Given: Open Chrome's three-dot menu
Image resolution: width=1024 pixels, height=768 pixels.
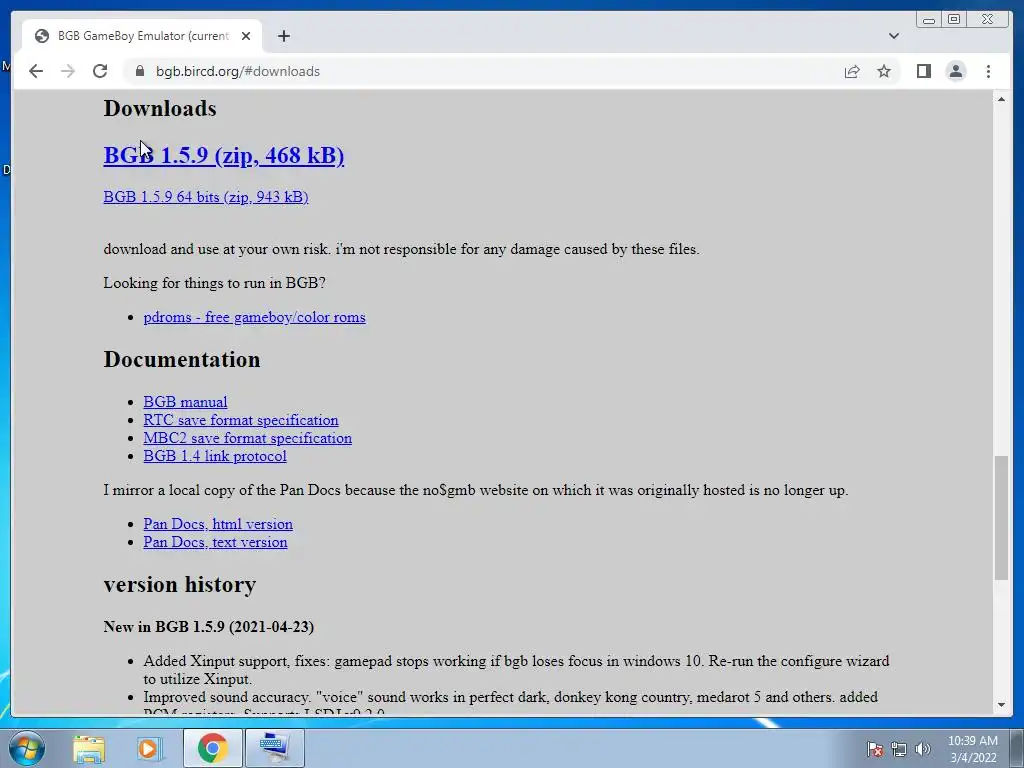Looking at the screenshot, I should coord(988,71).
